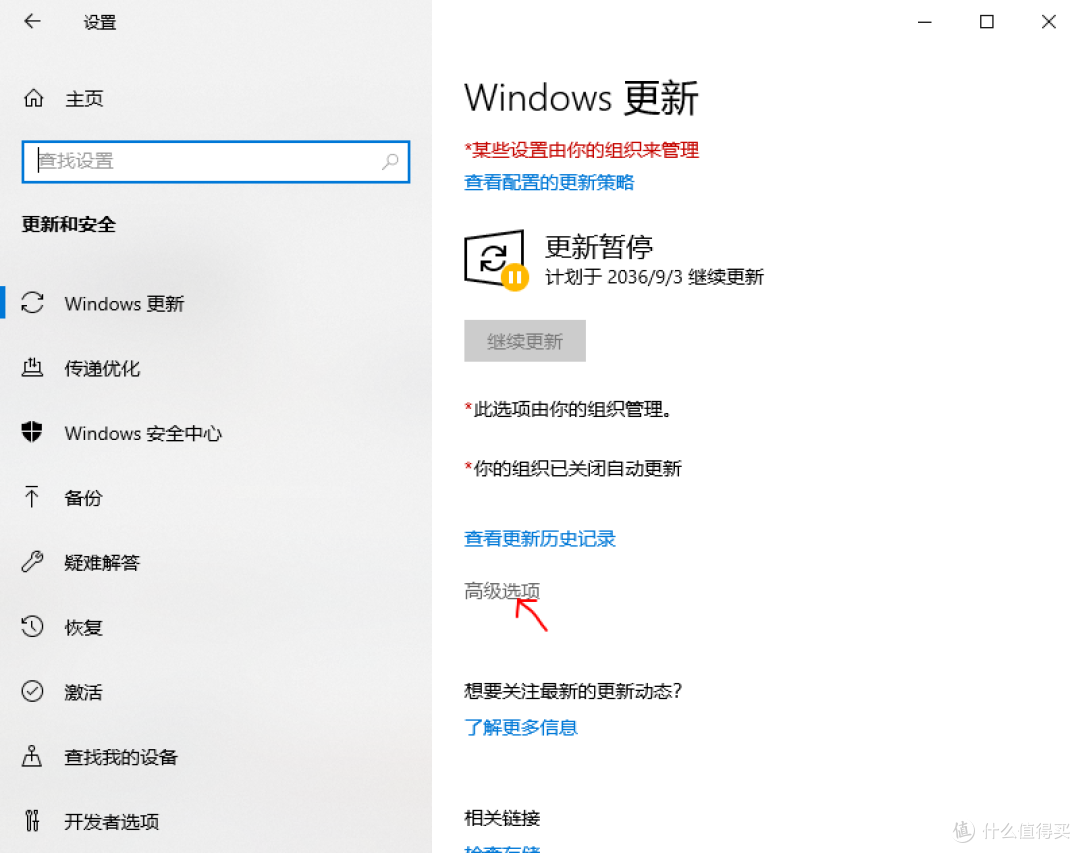Viewport: 1080px width, 853px height.
Task: Click the 此选项由你的组织管理 notice
Action: 568,409
